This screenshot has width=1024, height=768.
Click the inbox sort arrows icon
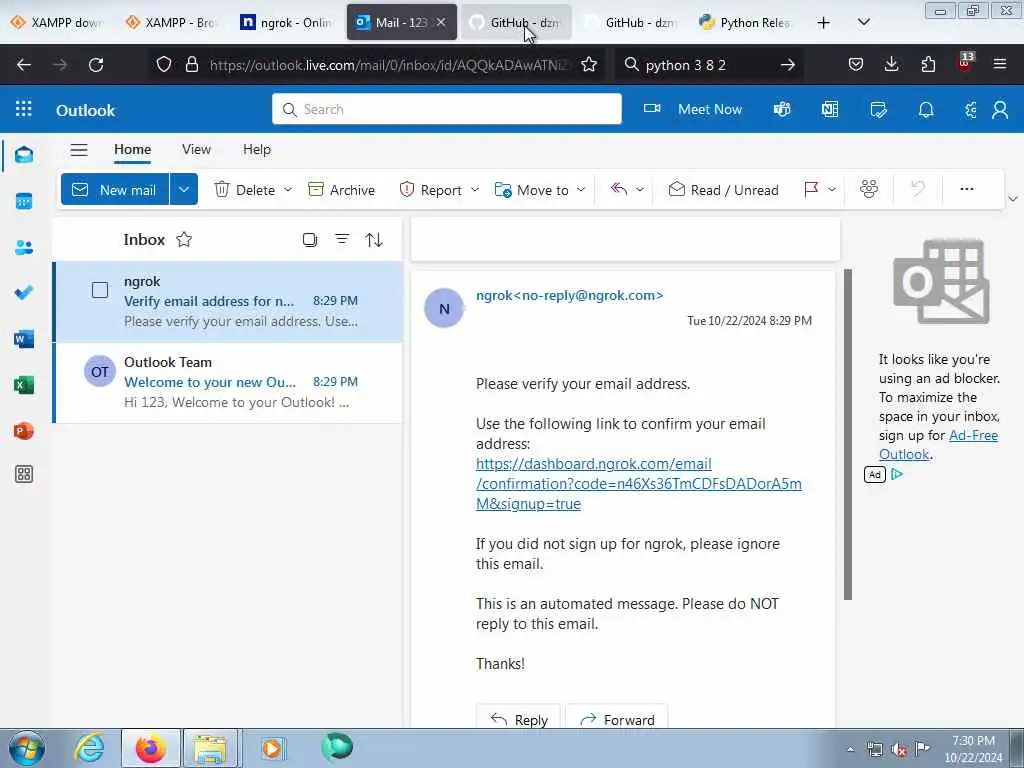pos(374,240)
